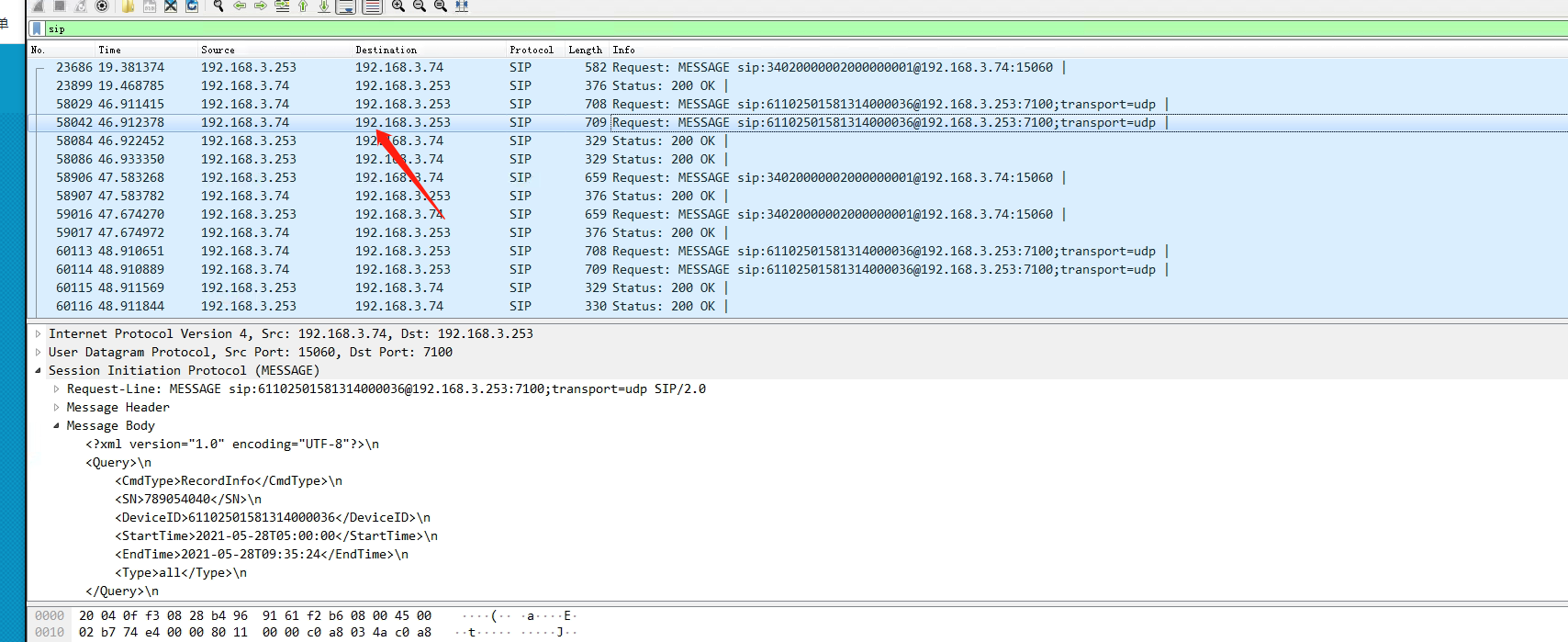Save the capture file icon
1568x642 pixels.
[x=150, y=6]
